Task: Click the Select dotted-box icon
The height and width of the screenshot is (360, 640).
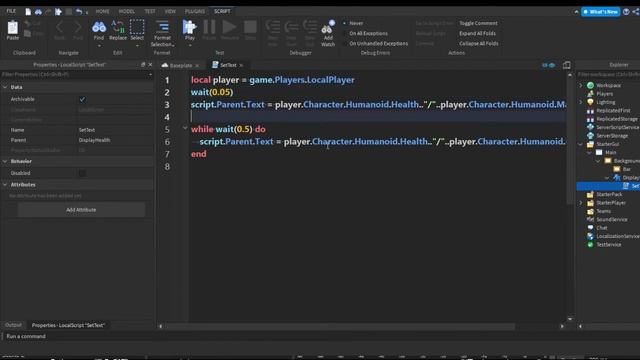Action: tap(137, 27)
